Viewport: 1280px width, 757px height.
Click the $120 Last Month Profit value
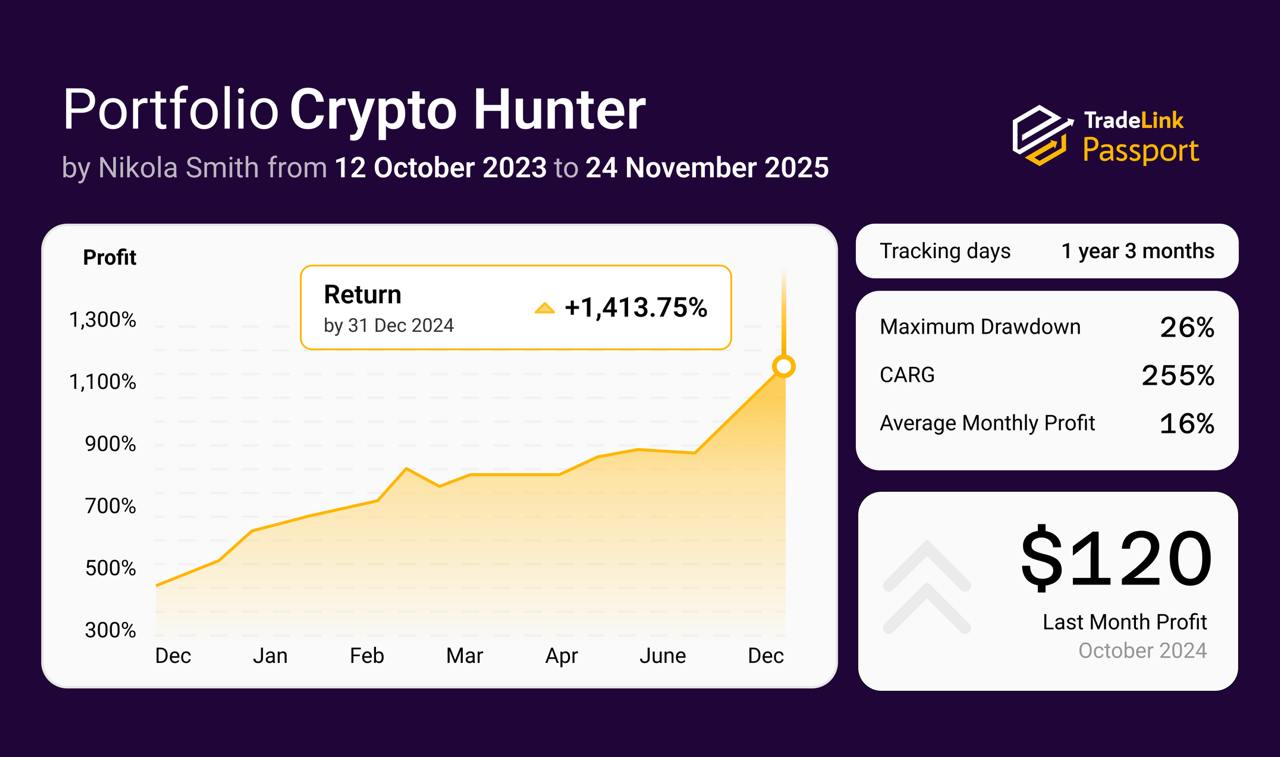click(x=1116, y=559)
